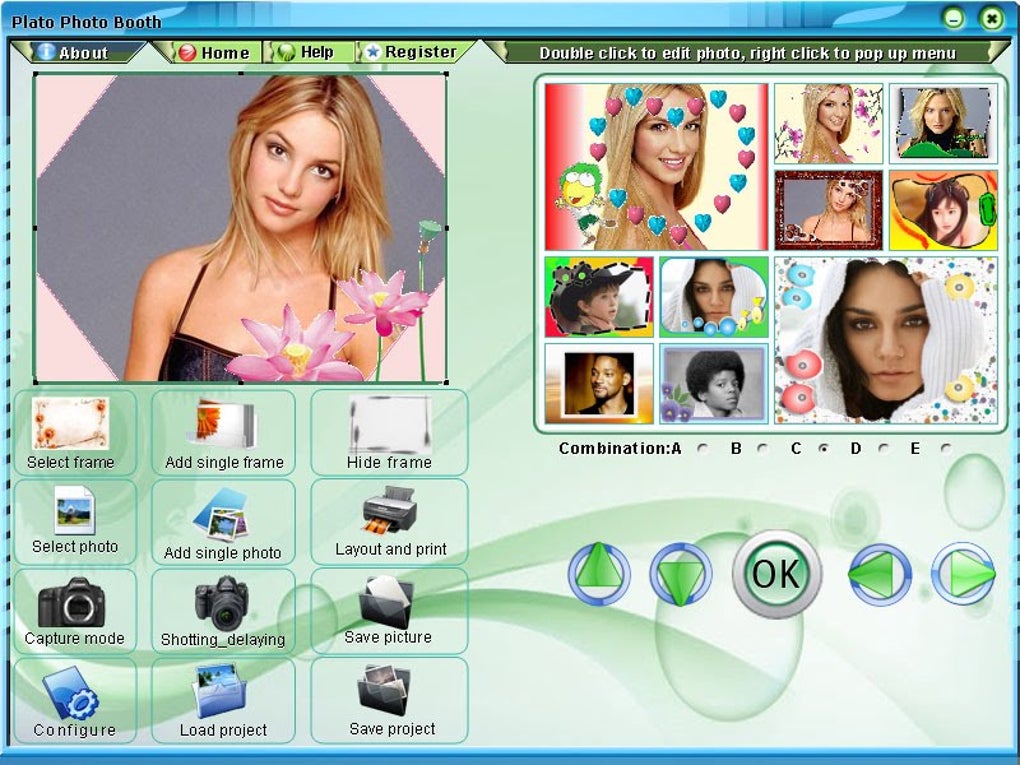Confirm with the round OK button

pos(776,574)
